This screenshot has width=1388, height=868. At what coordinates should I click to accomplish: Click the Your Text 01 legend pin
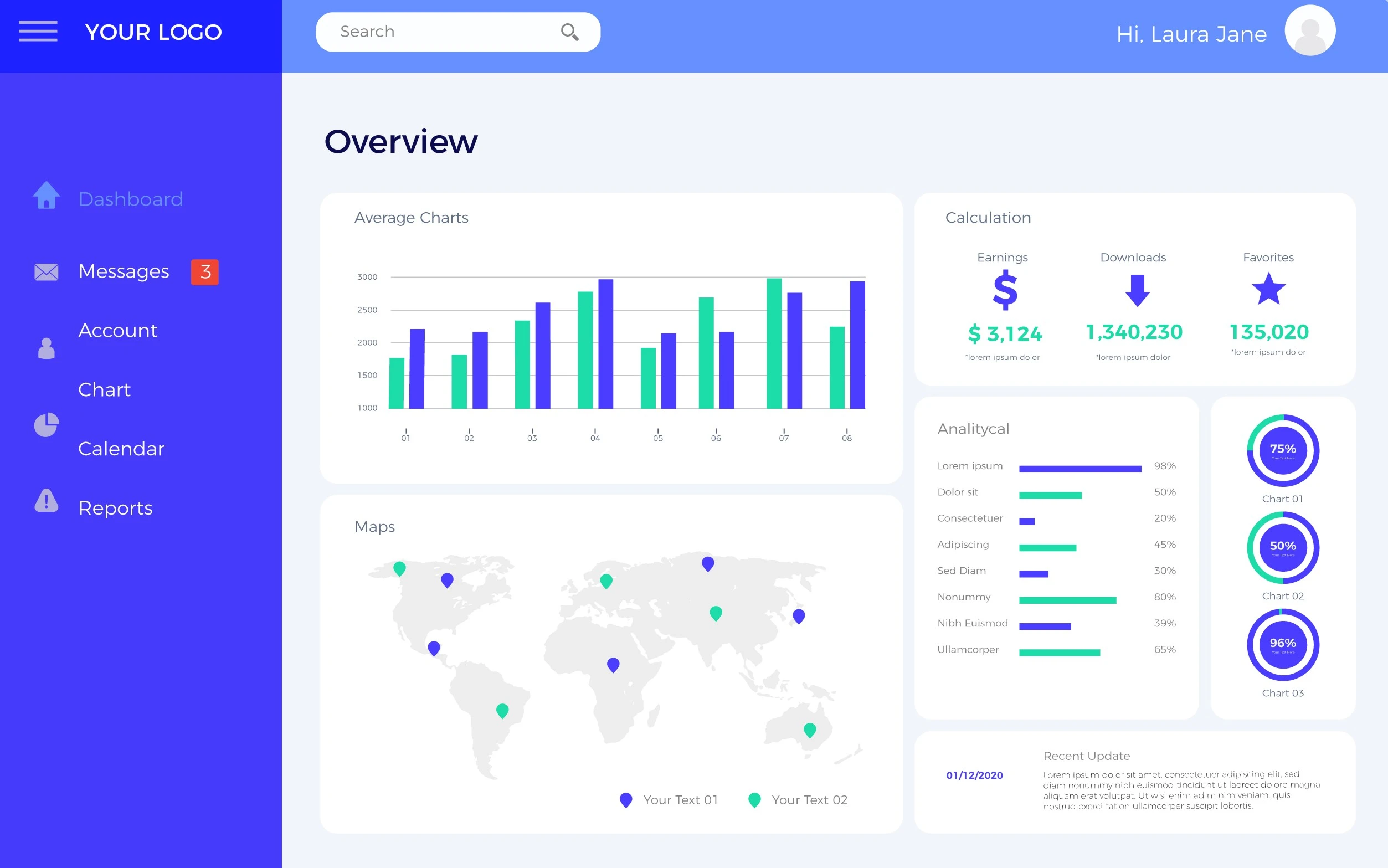coord(626,800)
